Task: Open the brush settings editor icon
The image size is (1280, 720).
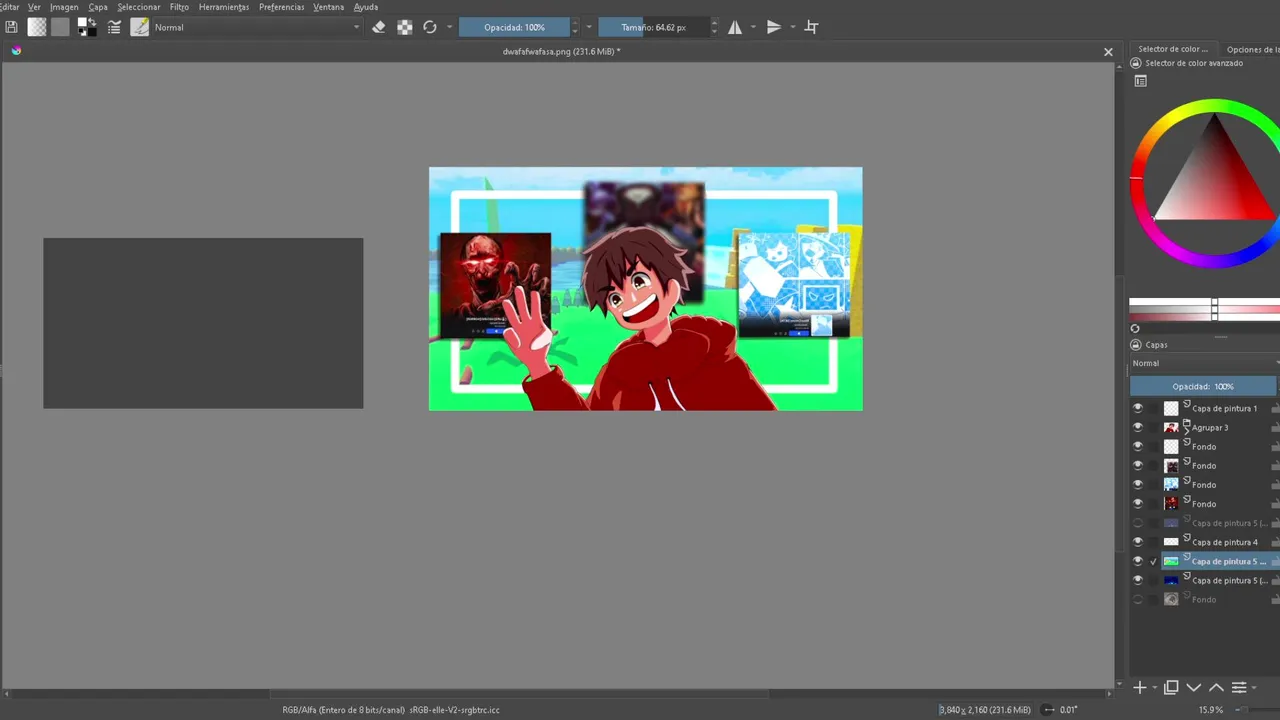Action: 114,27
